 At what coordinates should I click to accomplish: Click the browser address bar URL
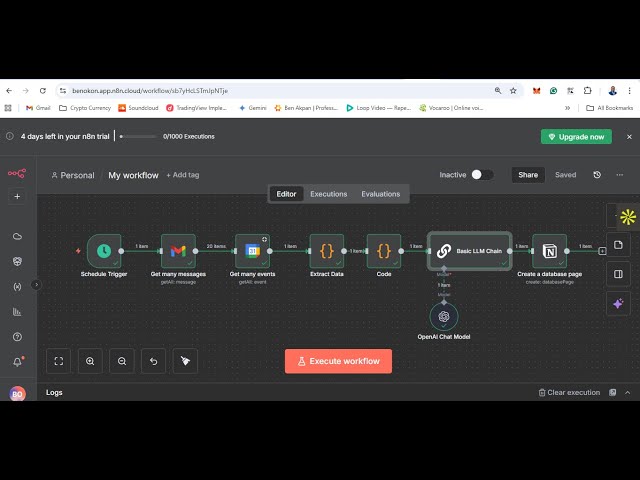click(x=150, y=91)
